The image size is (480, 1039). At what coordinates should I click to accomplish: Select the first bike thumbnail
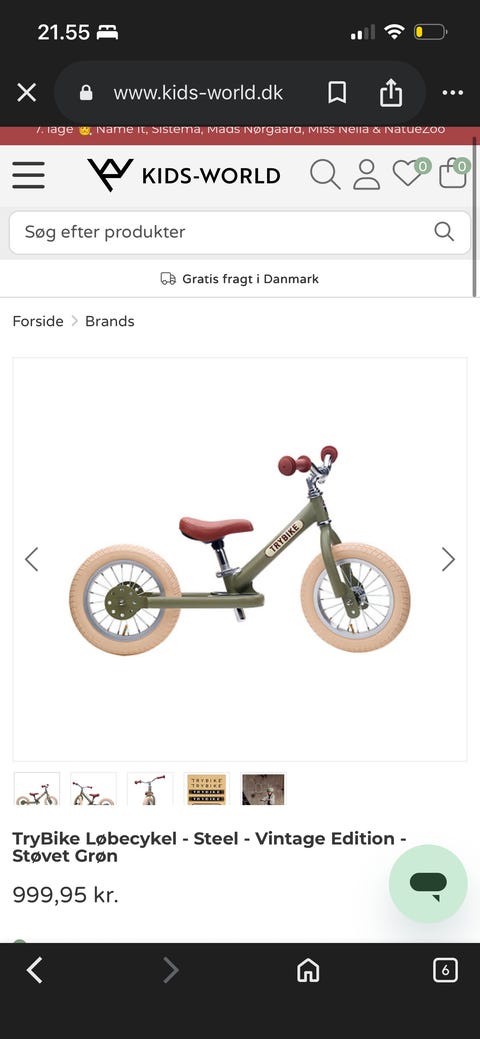point(37,789)
